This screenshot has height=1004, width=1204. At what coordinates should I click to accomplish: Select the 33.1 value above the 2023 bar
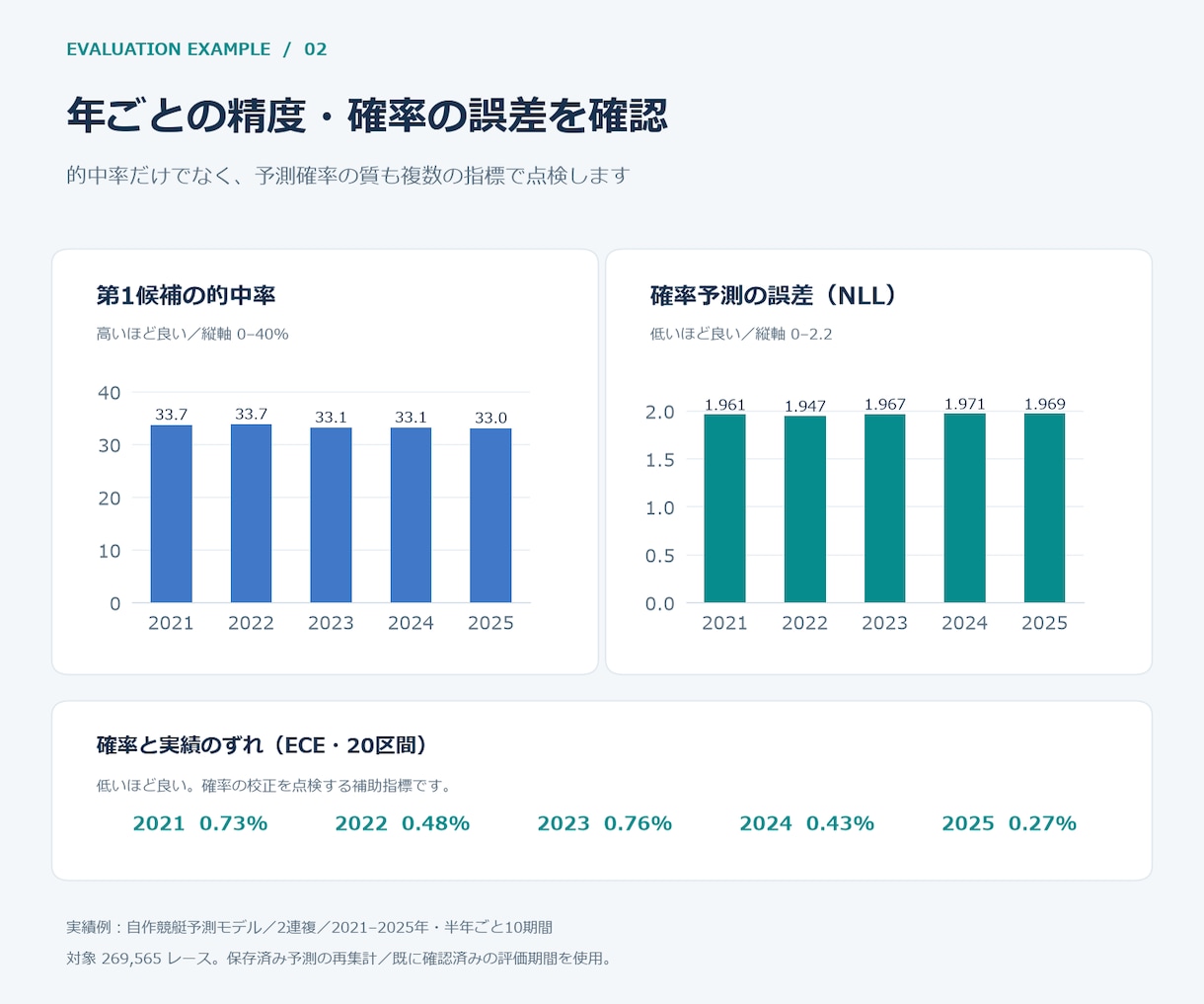click(331, 418)
